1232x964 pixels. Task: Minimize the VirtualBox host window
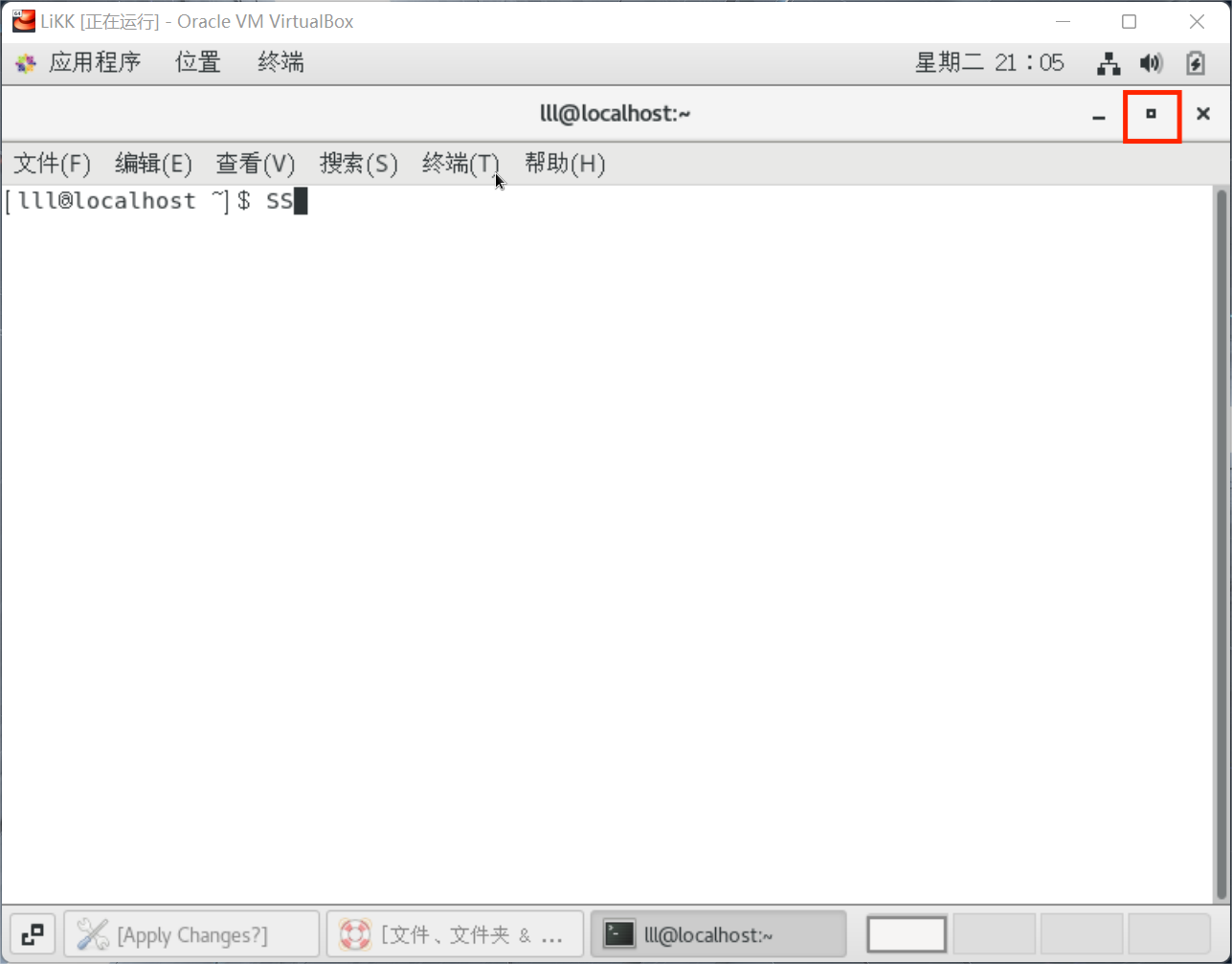coord(1061,21)
